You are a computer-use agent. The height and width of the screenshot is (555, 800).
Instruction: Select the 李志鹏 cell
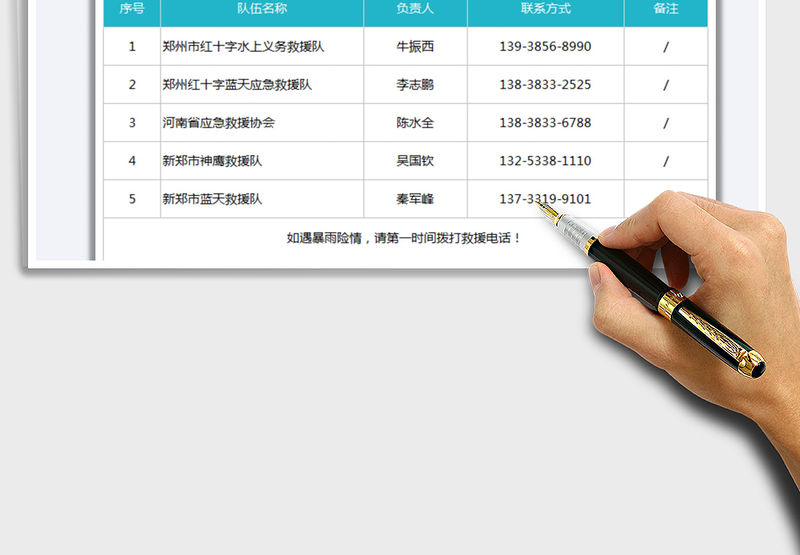(x=415, y=85)
